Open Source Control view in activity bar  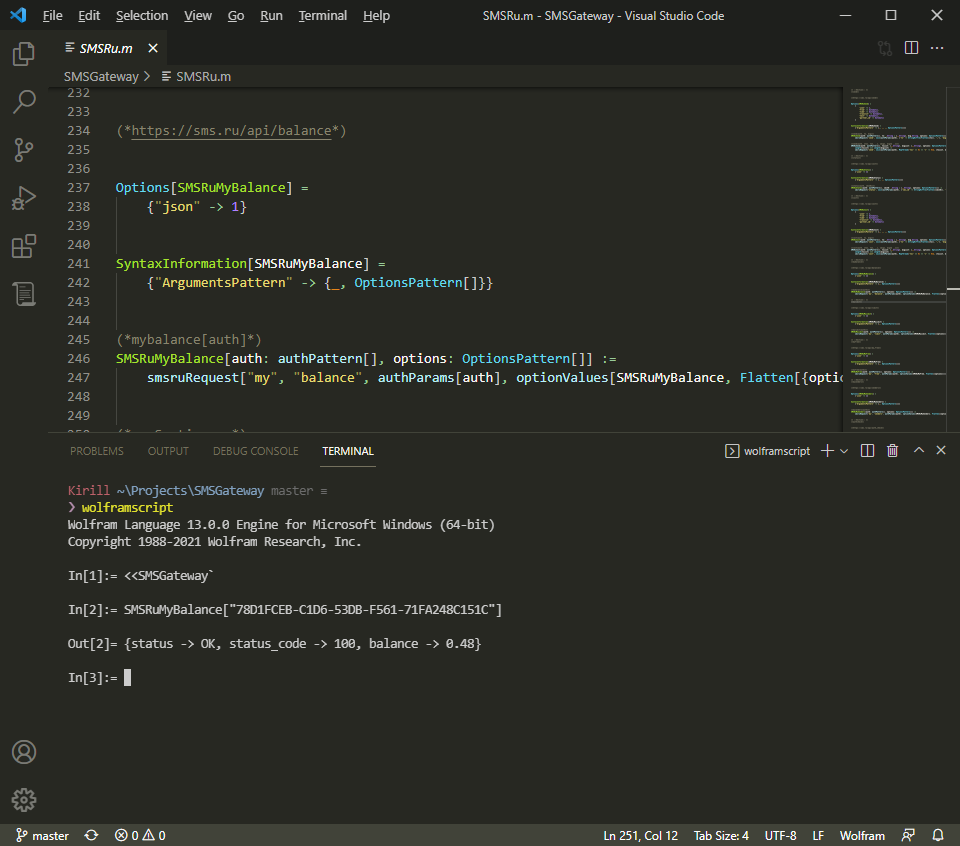point(24,150)
